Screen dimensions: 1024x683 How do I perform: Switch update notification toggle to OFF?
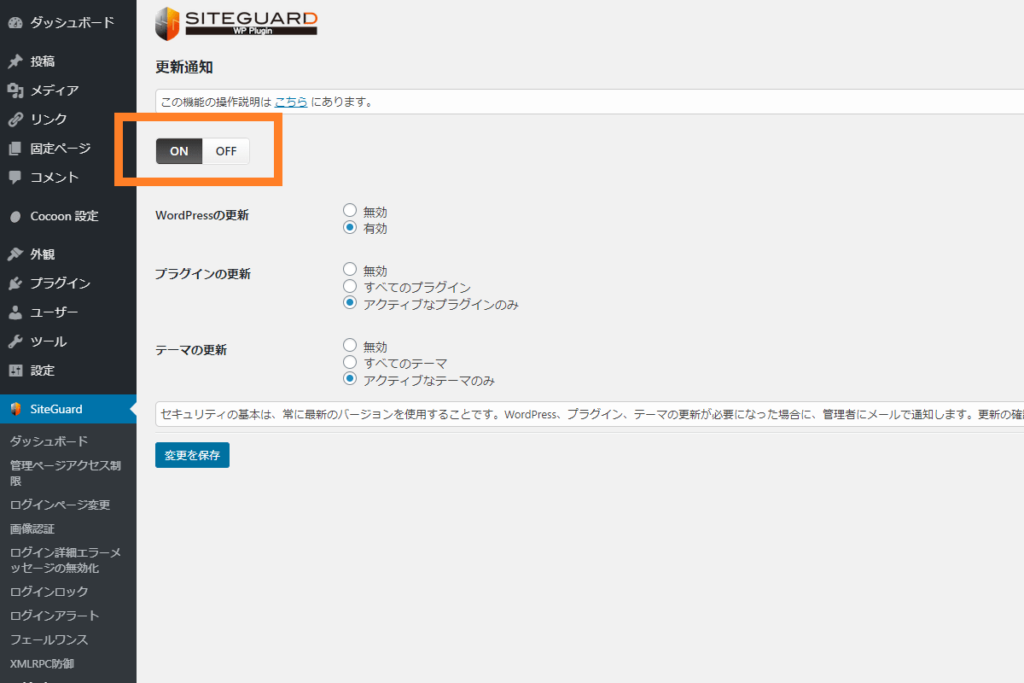(226, 151)
